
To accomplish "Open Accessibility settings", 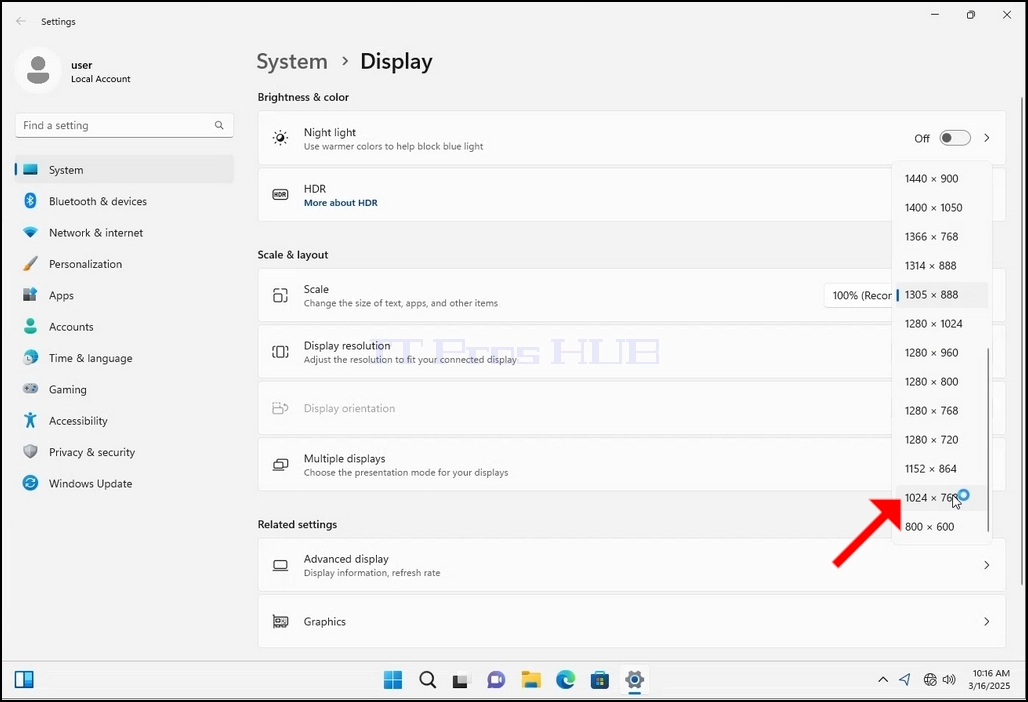I will pyautogui.click(x=124, y=421).
